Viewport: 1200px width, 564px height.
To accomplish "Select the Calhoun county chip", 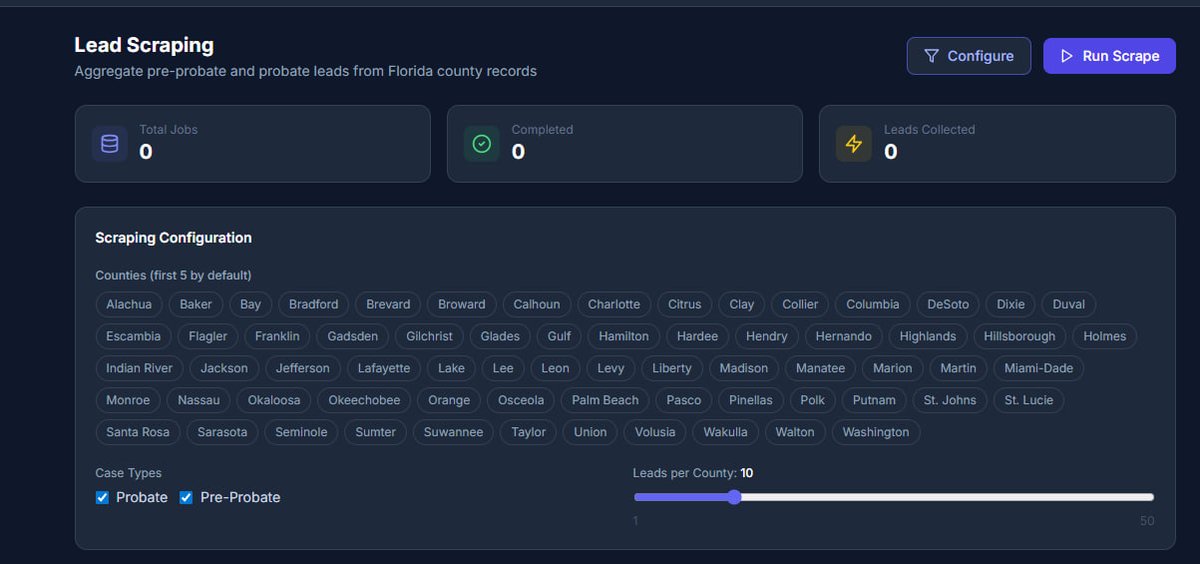I will 537,304.
